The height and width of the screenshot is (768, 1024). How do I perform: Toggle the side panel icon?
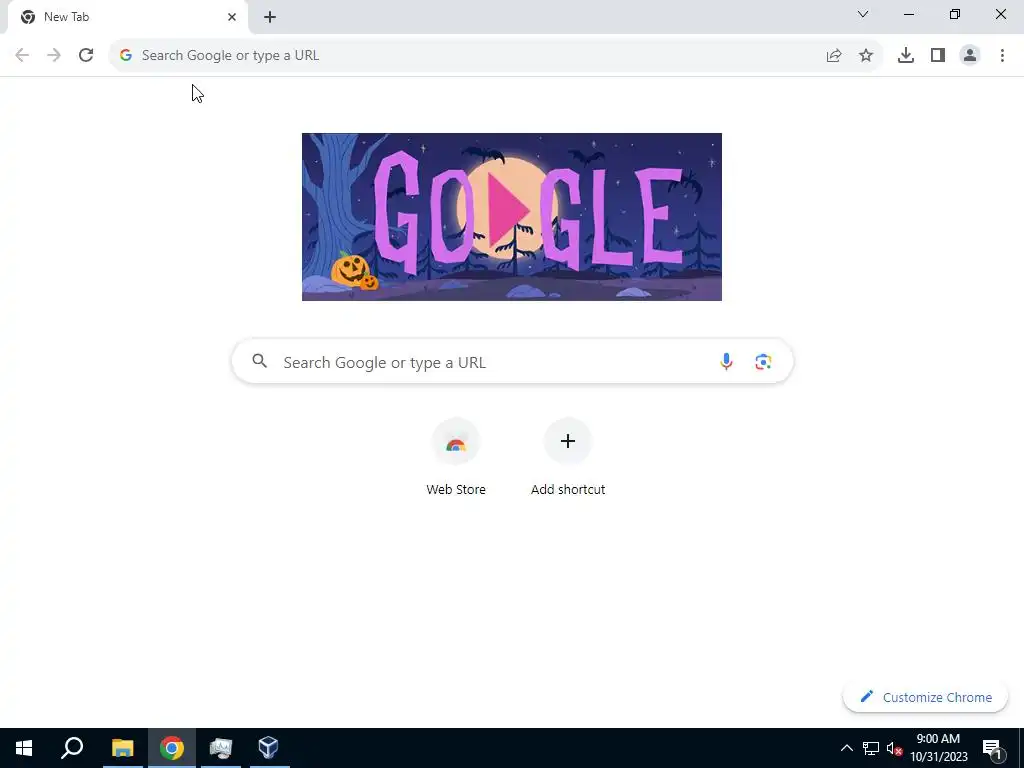938,56
